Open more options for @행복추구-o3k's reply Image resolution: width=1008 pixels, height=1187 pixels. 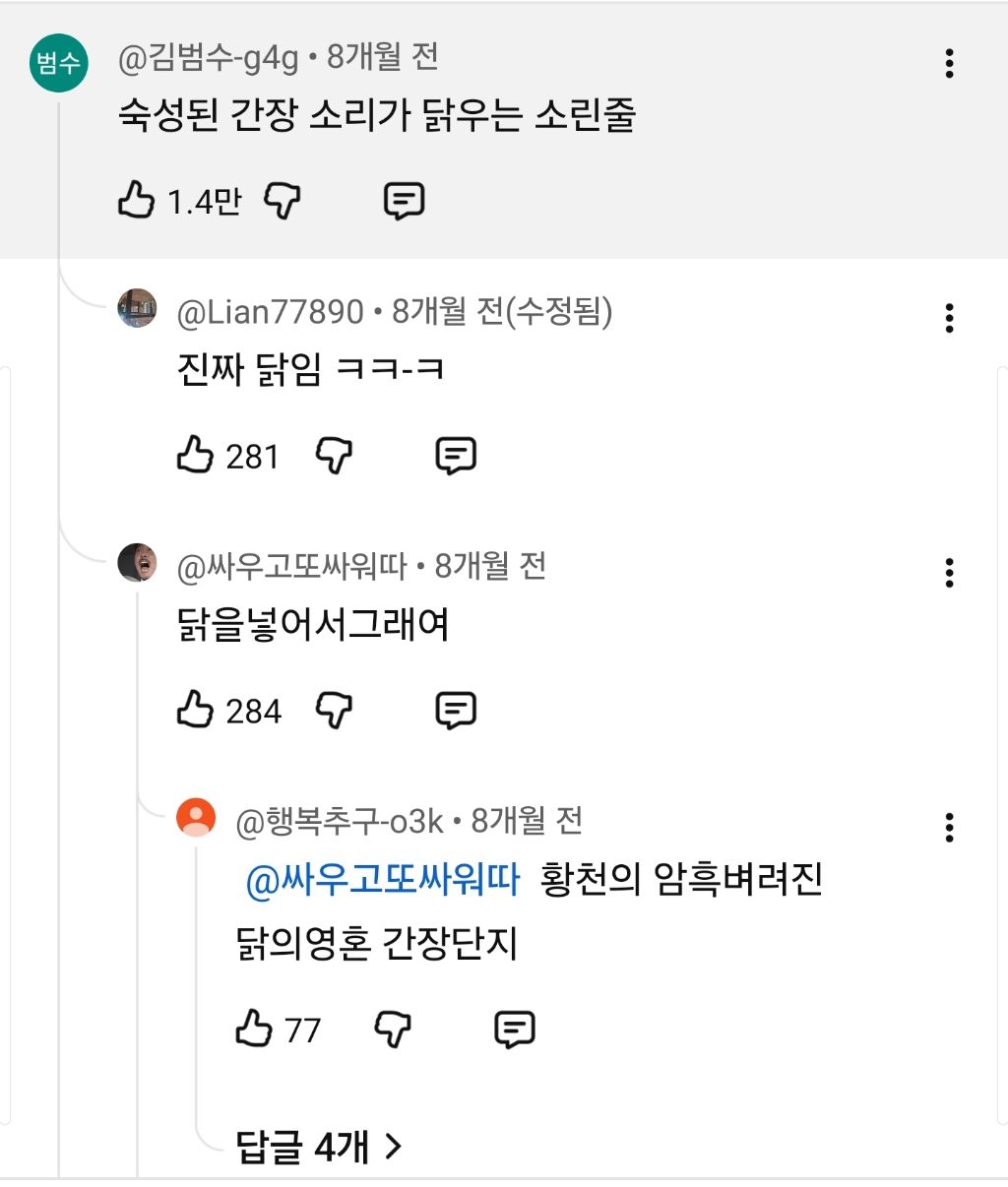(x=949, y=827)
